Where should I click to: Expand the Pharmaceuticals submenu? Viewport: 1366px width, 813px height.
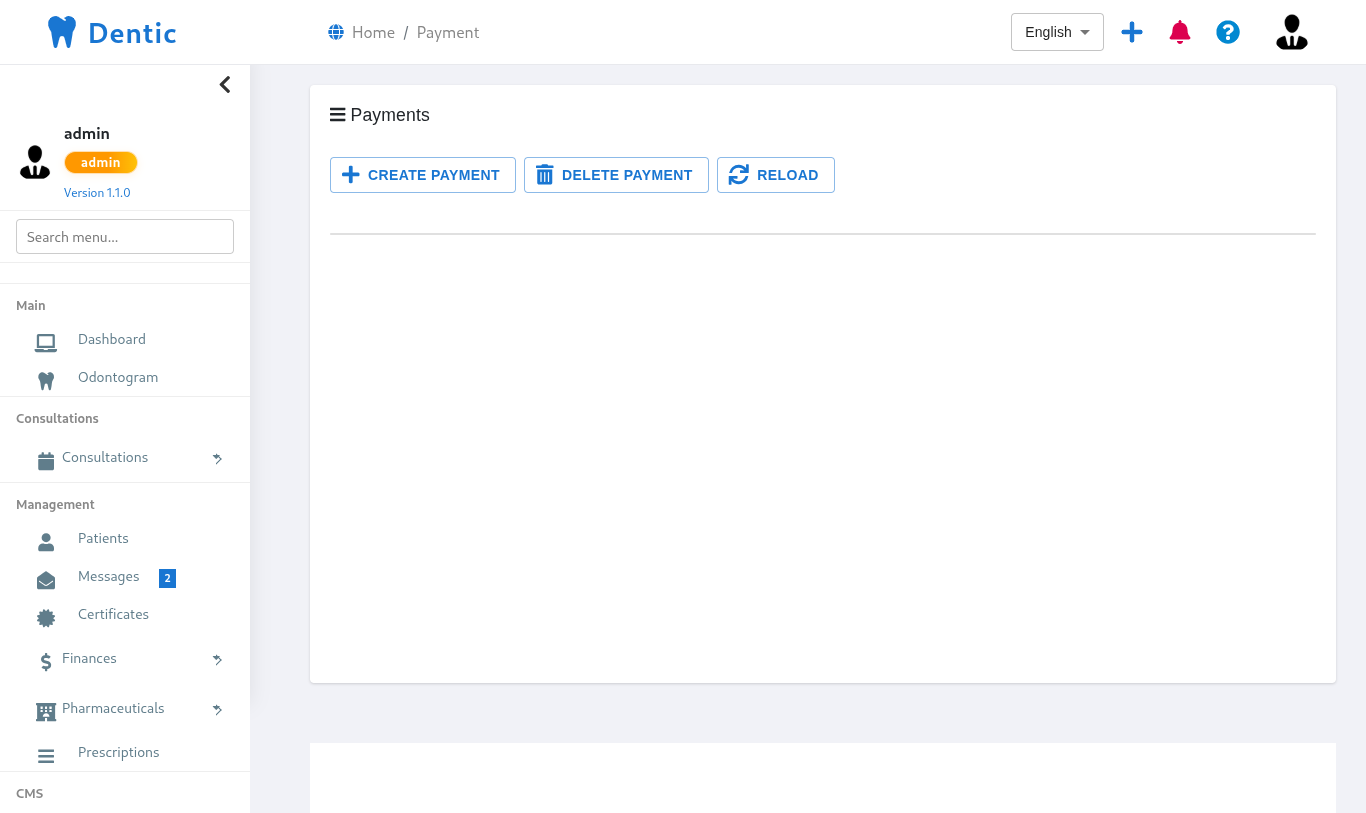(113, 709)
